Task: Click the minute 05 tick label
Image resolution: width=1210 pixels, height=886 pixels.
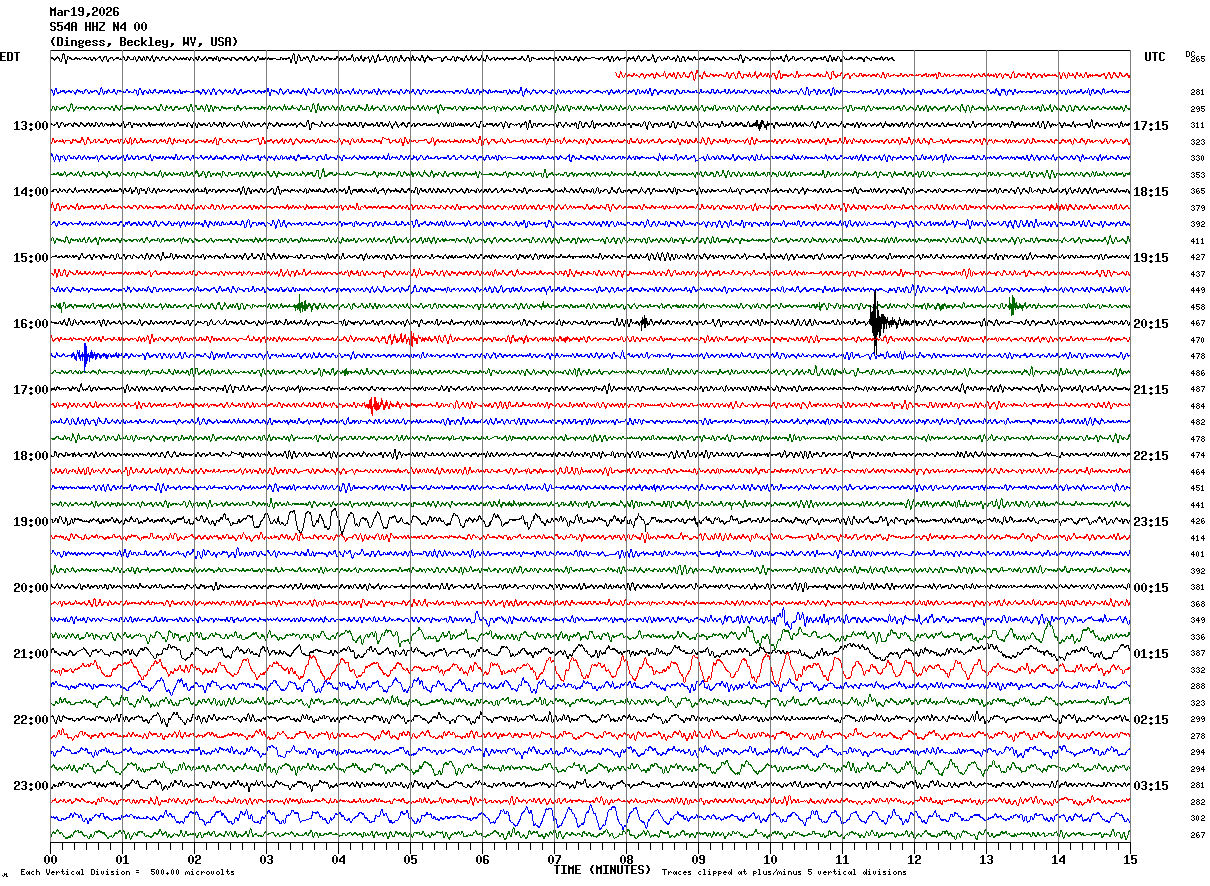Action: pyautogui.click(x=410, y=858)
